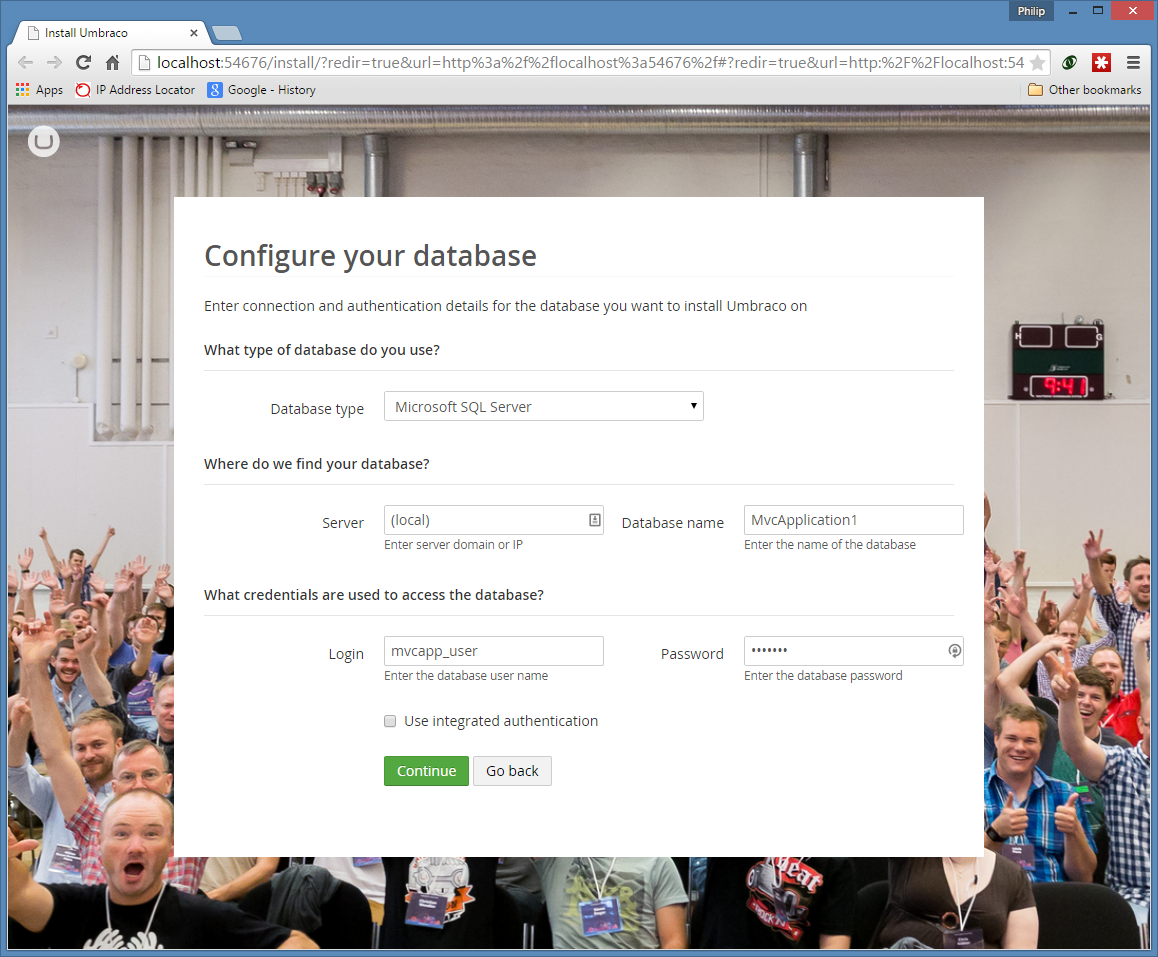The image size is (1158, 957).
Task: Reload the page with the refresh icon
Action: click(84, 62)
